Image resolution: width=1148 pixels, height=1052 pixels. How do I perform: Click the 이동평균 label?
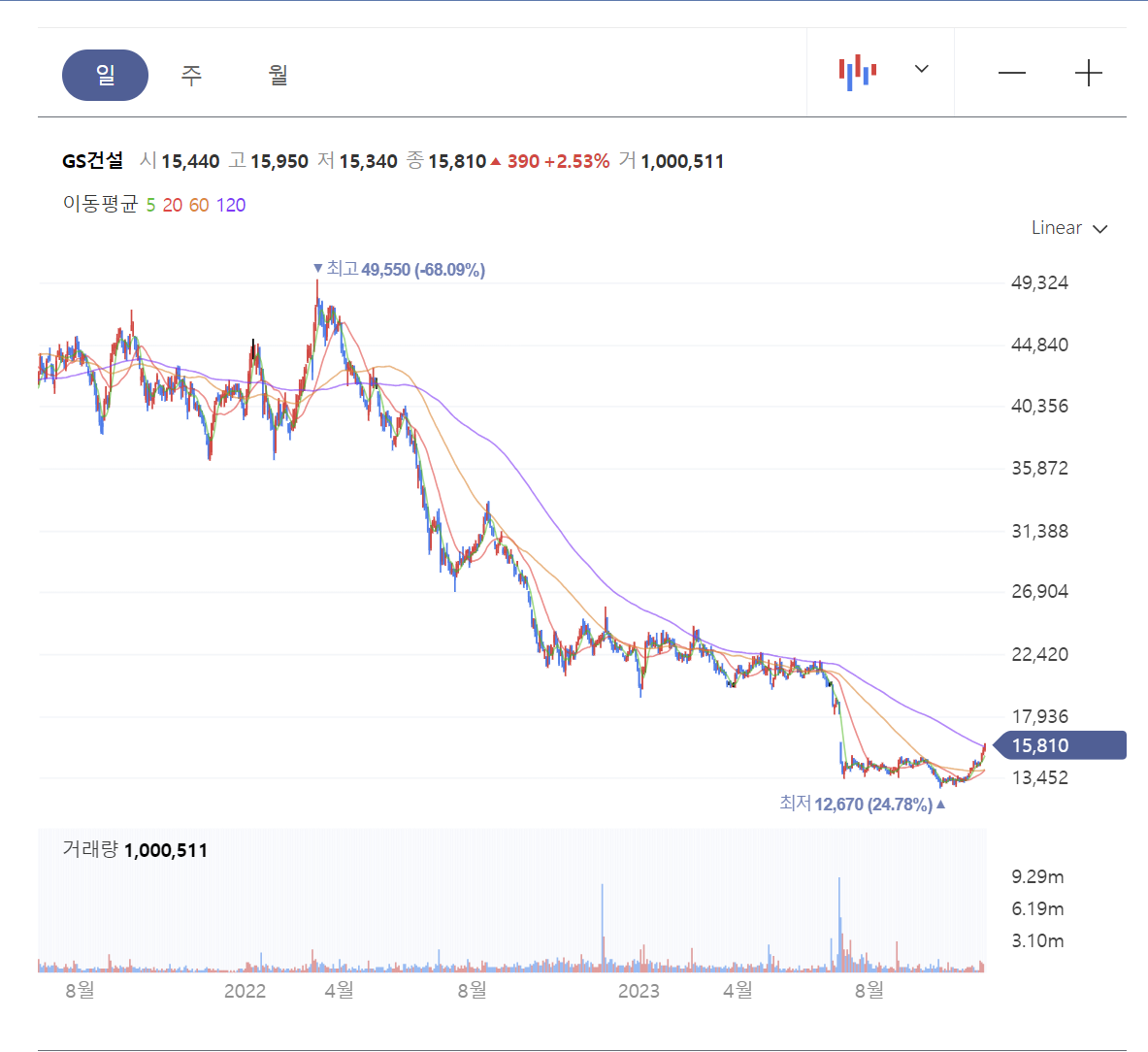coord(100,204)
